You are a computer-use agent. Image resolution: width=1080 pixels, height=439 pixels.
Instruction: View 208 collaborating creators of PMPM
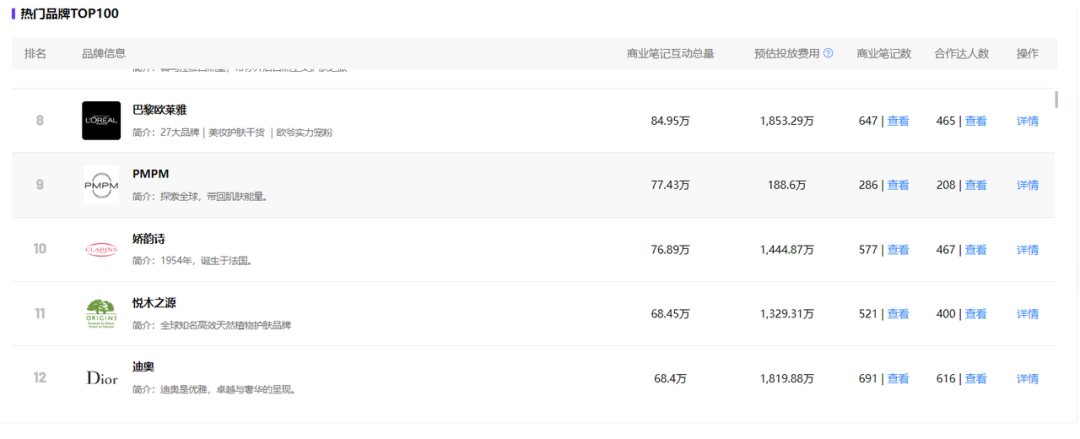(975, 185)
